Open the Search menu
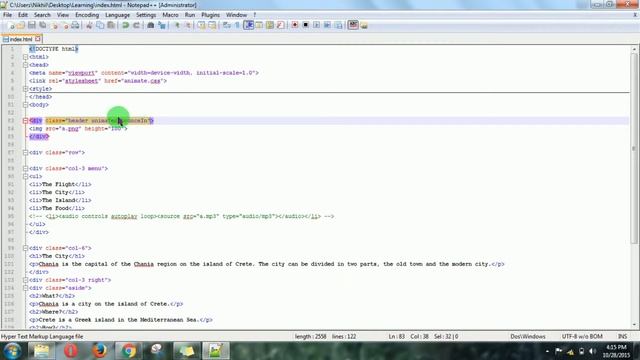The height and width of the screenshot is (360, 640). (42, 15)
